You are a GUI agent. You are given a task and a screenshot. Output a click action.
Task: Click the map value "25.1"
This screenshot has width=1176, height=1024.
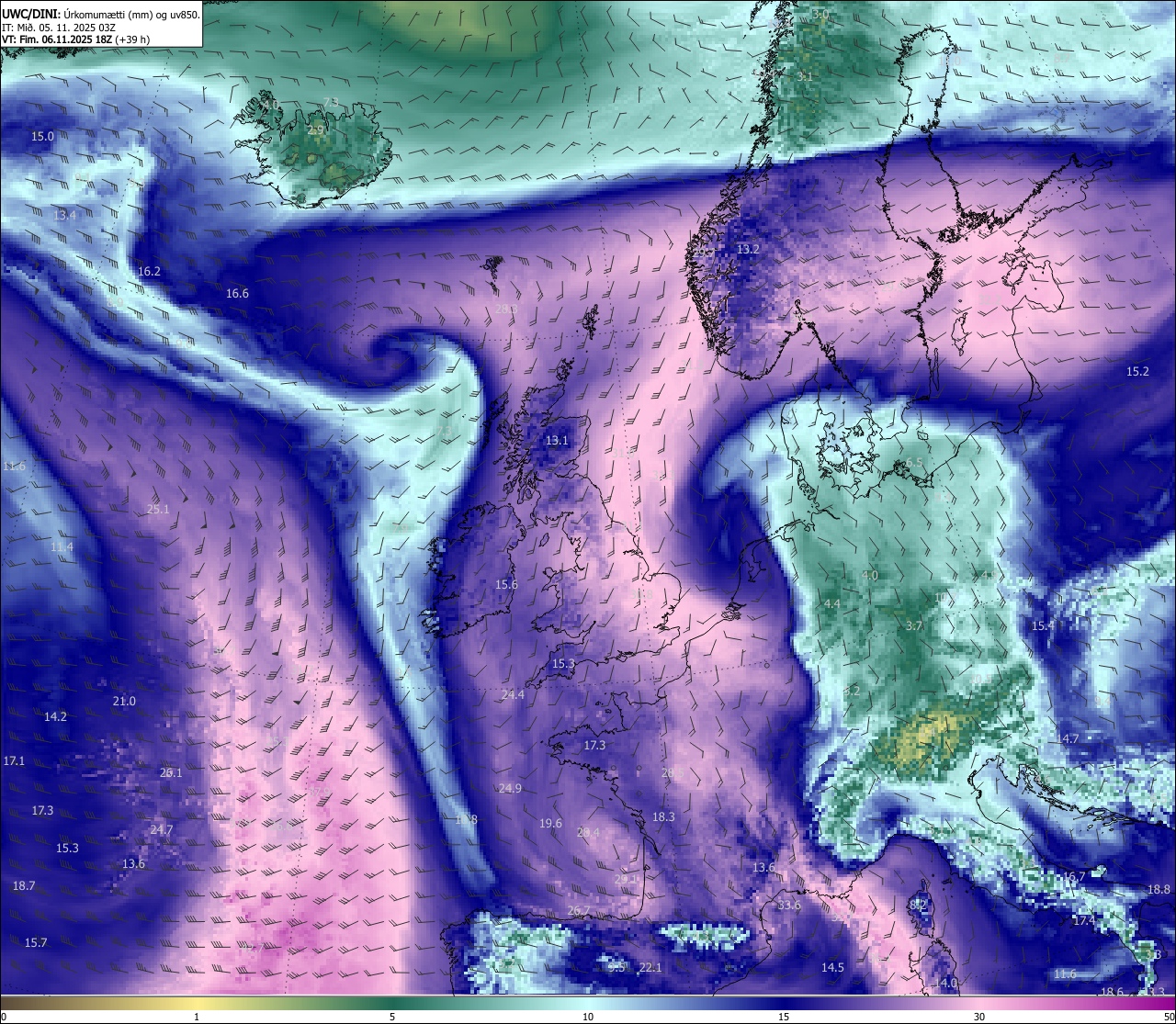click(x=158, y=509)
